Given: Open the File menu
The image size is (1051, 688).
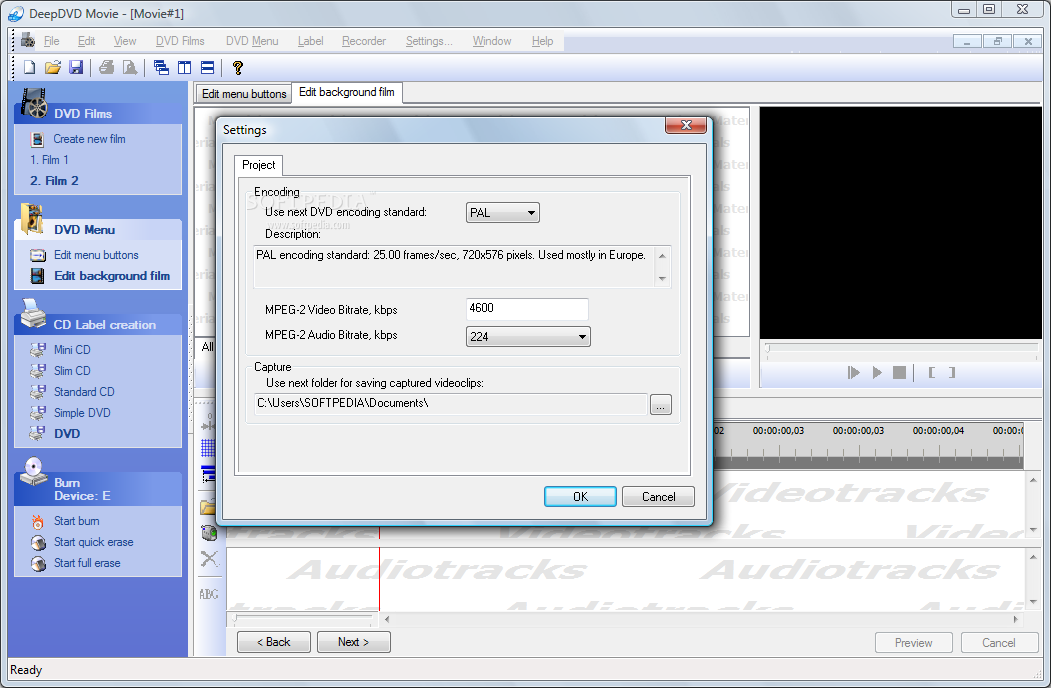Looking at the screenshot, I should (52, 41).
